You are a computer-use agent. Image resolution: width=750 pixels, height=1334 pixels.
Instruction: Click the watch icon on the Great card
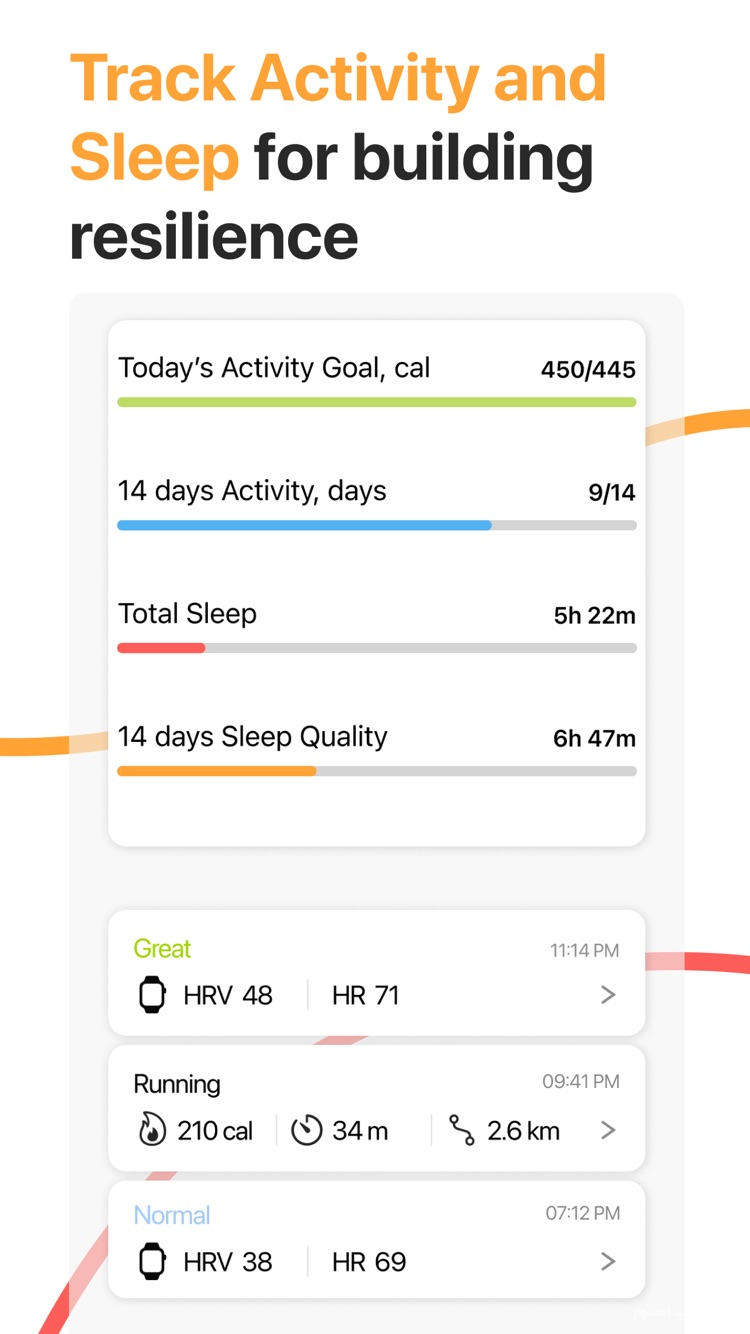152,995
